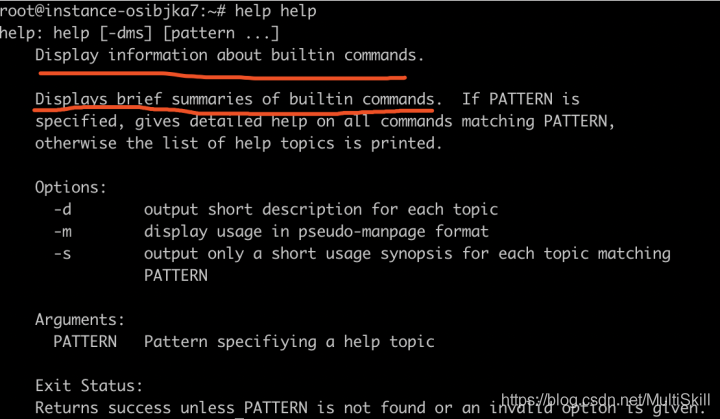Click the 'Options:' heading
Image resolution: width=720 pixels, height=419 pixels.
pos(71,187)
